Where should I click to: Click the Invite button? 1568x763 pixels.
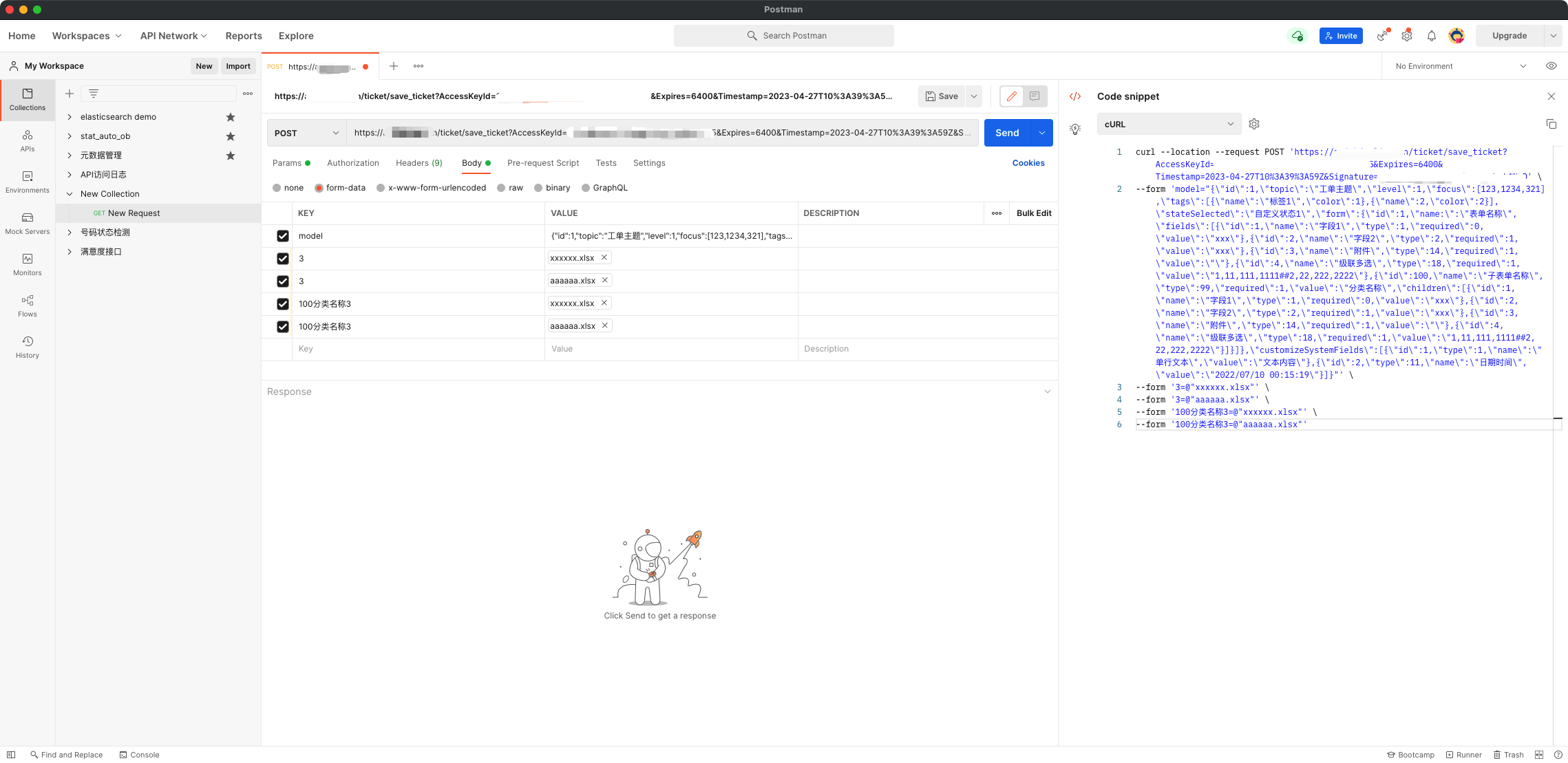pyautogui.click(x=1341, y=36)
